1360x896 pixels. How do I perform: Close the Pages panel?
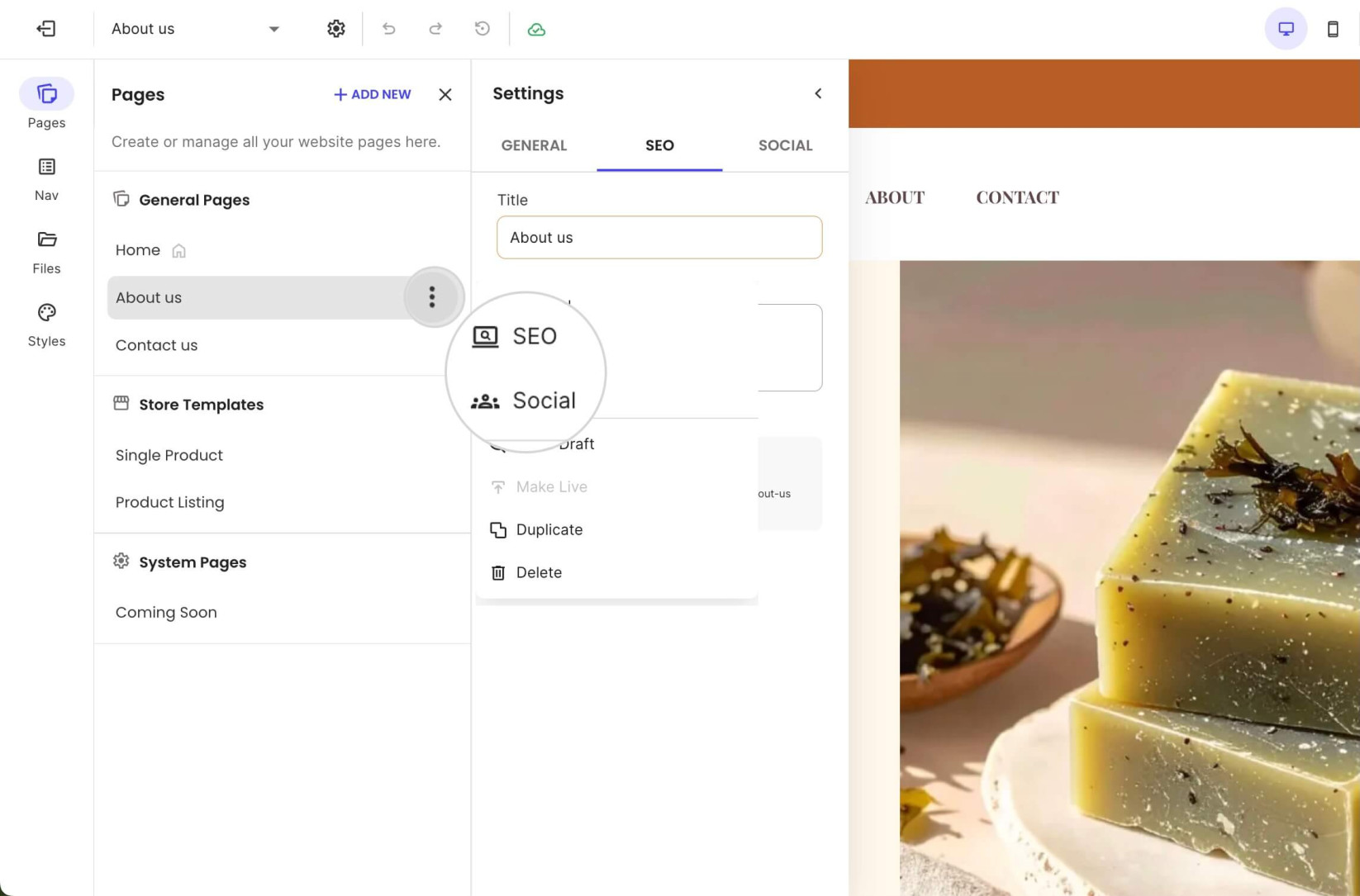(445, 94)
